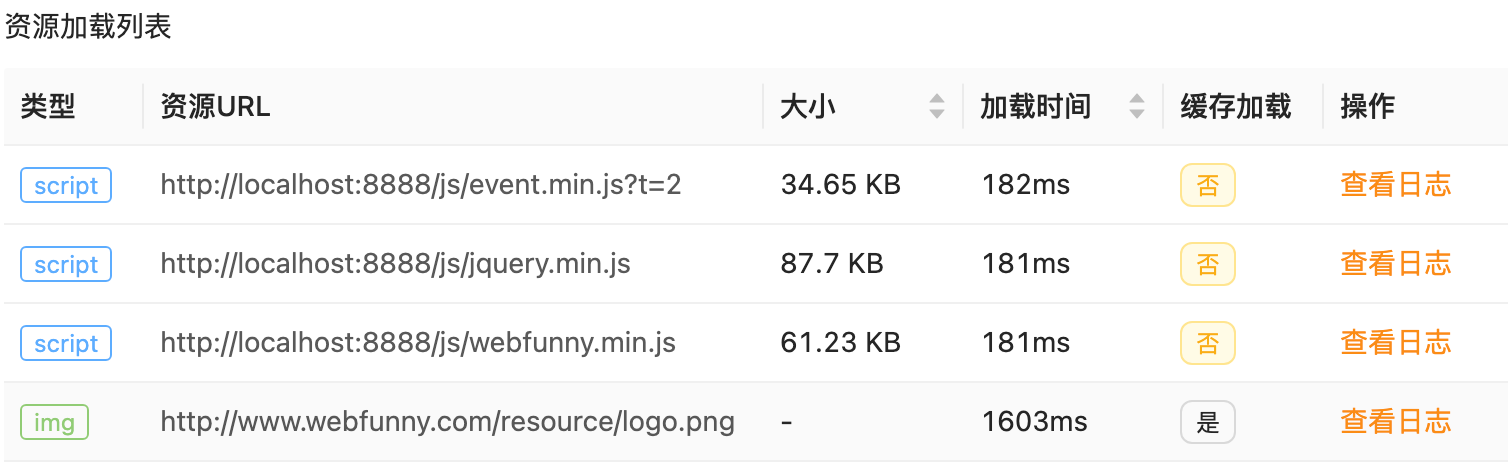The width and height of the screenshot is (1508, 476).
Task: Click the 资源URL column header
Action: [215, 106]
